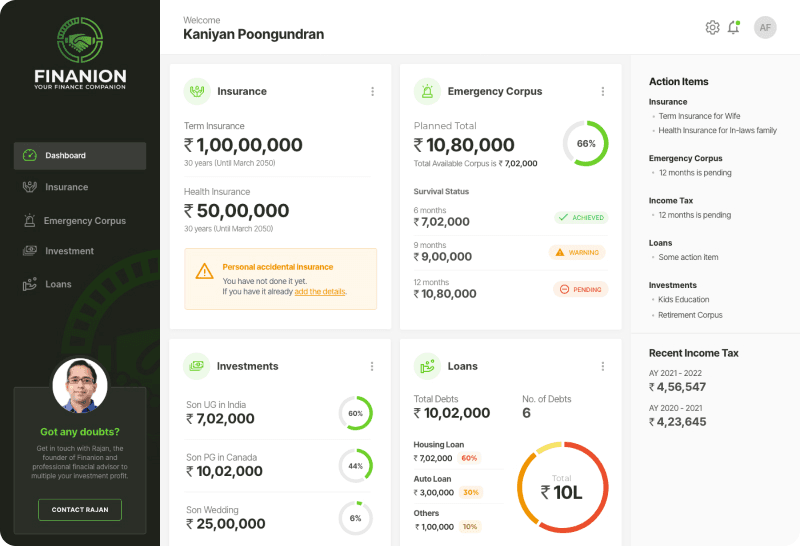This screenshot has height=546, width=800.
Task: Click the Insurance card shield icon
Action: (197, 91)
